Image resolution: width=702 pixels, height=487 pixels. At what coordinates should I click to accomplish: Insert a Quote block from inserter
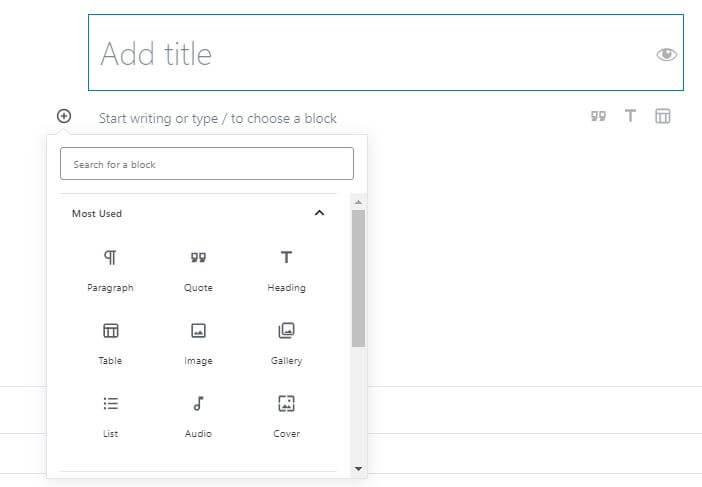point(198,270)
